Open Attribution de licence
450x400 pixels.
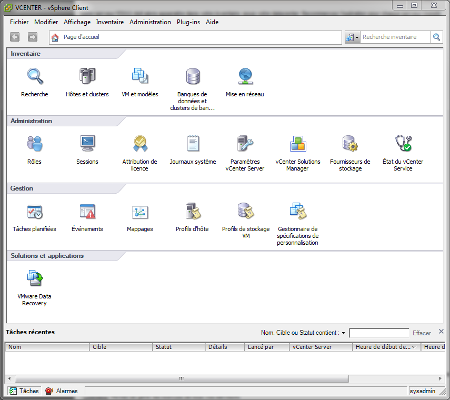pos(140,144)
